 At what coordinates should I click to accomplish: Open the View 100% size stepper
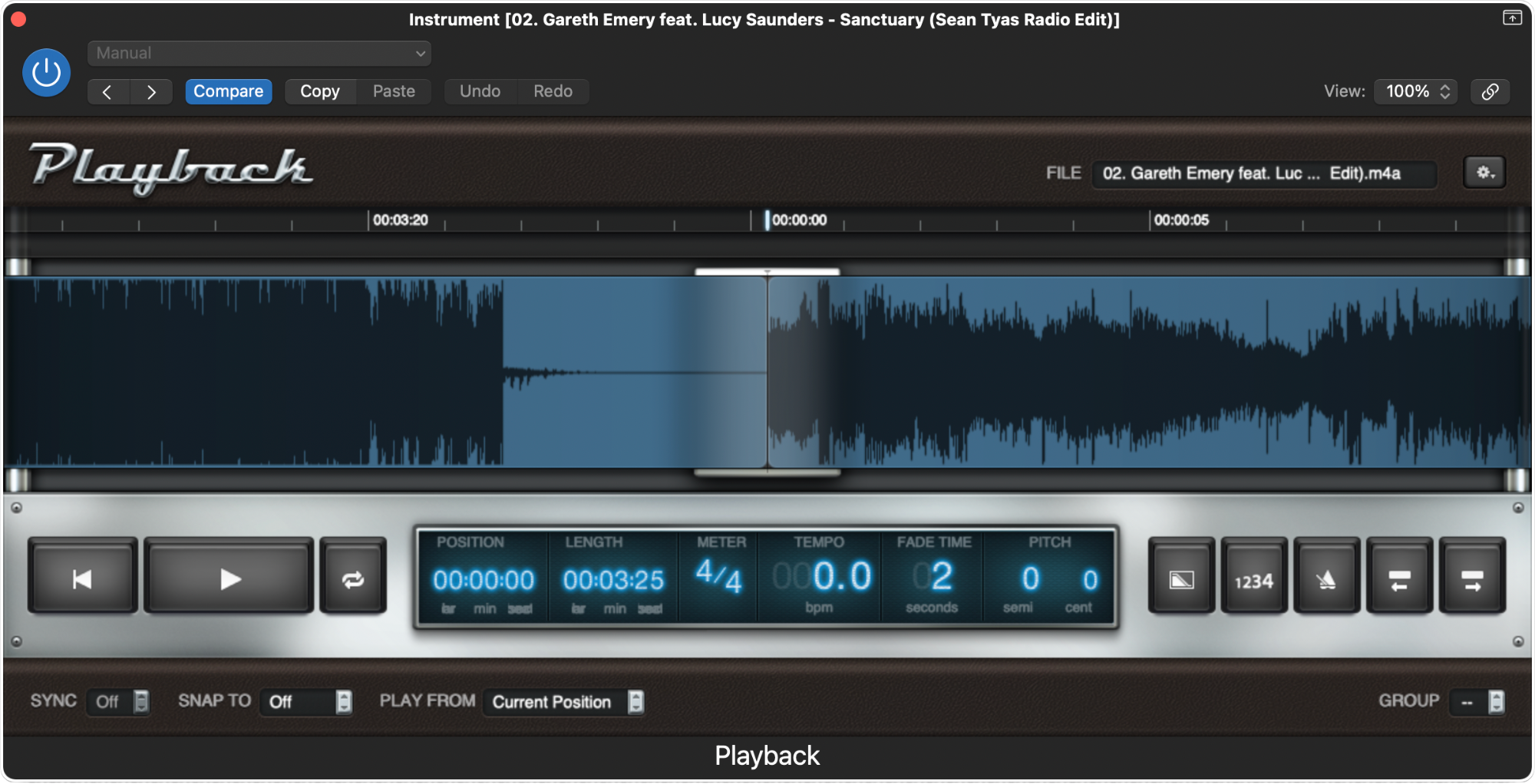[1416, 91]
